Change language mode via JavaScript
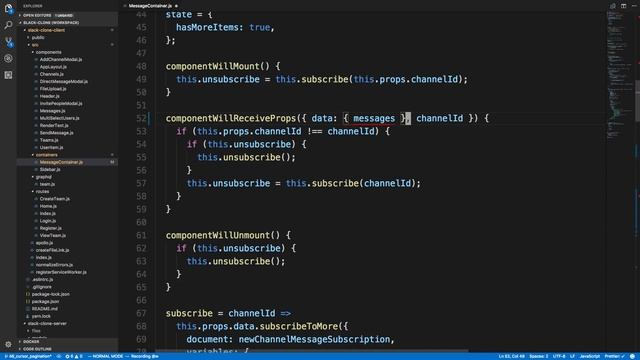Viewport: 640px width, 360px height. click(590, 356)
